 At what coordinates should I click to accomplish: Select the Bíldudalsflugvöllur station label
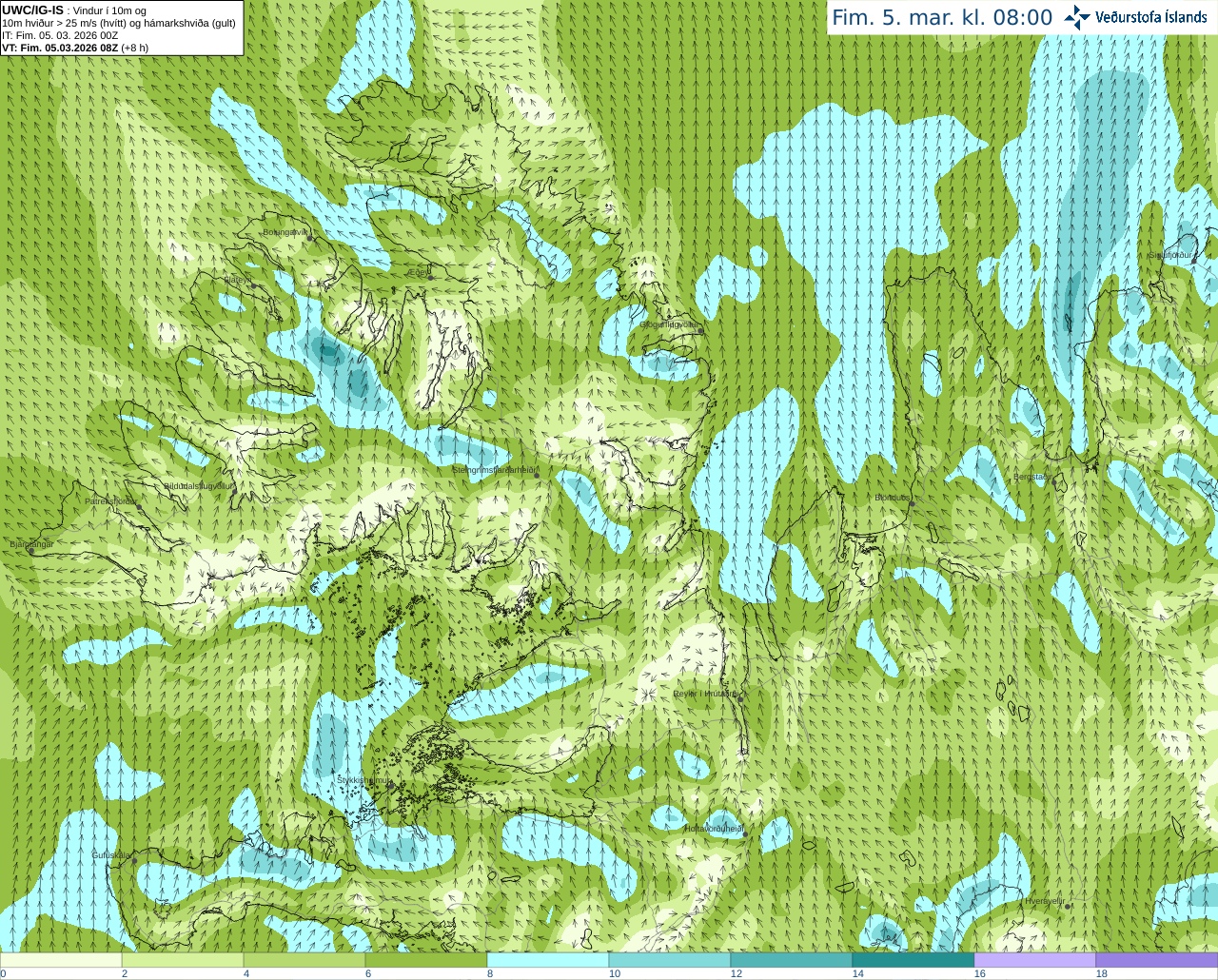[198, 485]
